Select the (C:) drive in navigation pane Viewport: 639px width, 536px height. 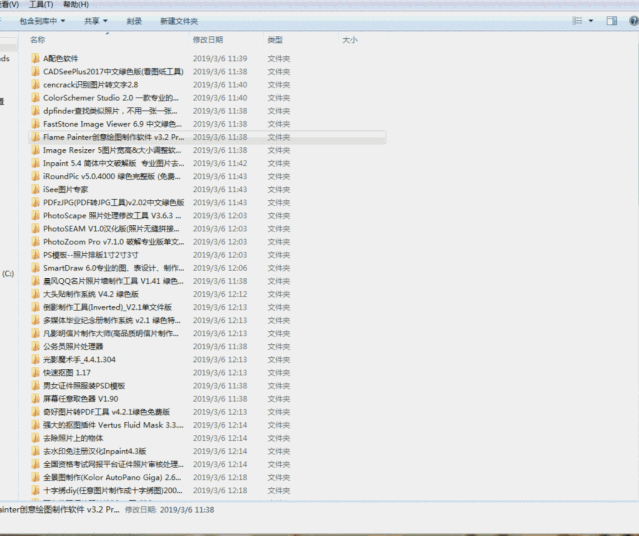click(8, 274)
